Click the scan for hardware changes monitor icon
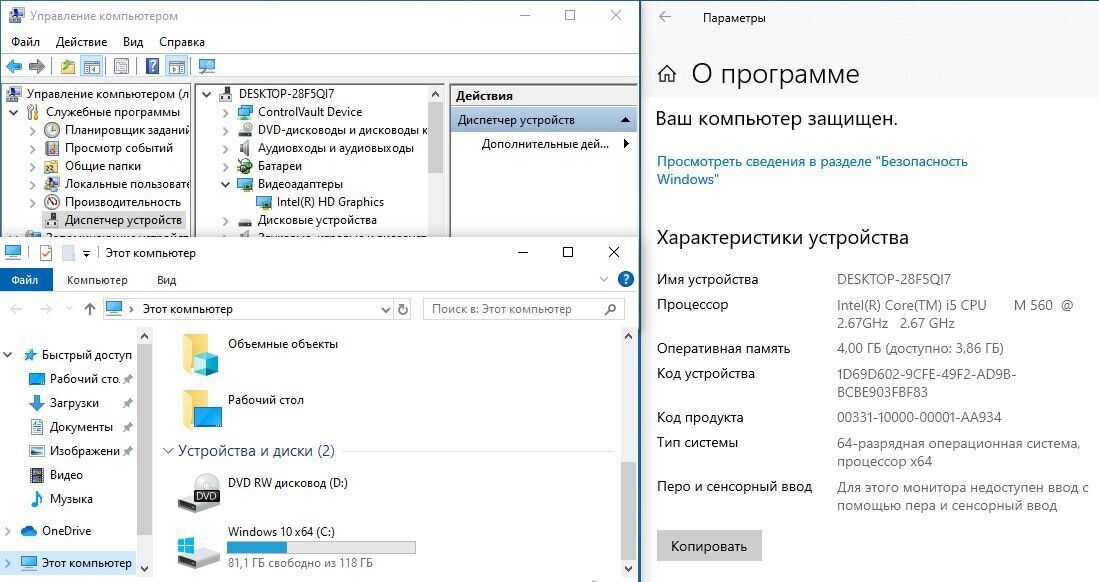 pyautogui.click(x=207, y=67)
